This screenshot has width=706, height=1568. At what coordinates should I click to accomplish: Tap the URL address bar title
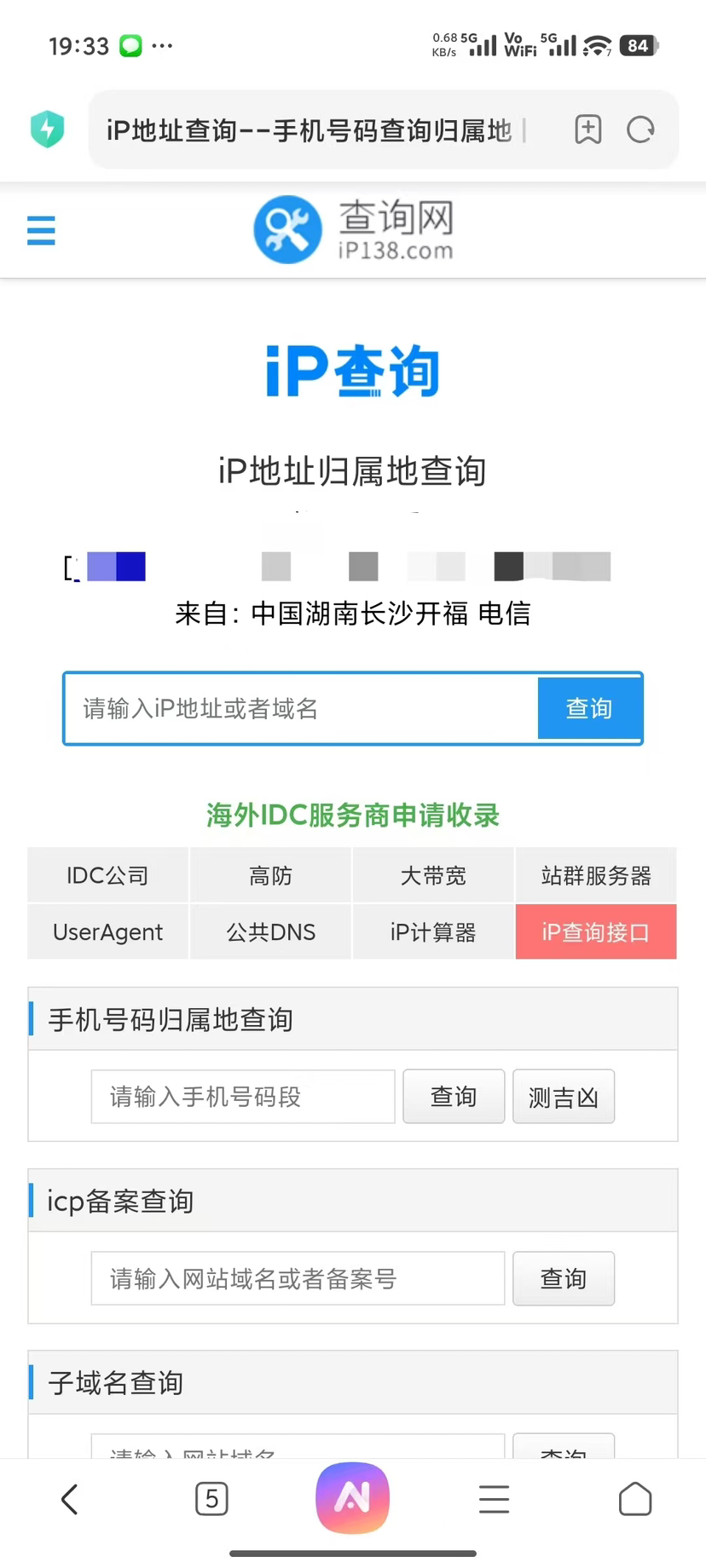tap(309, 130)
